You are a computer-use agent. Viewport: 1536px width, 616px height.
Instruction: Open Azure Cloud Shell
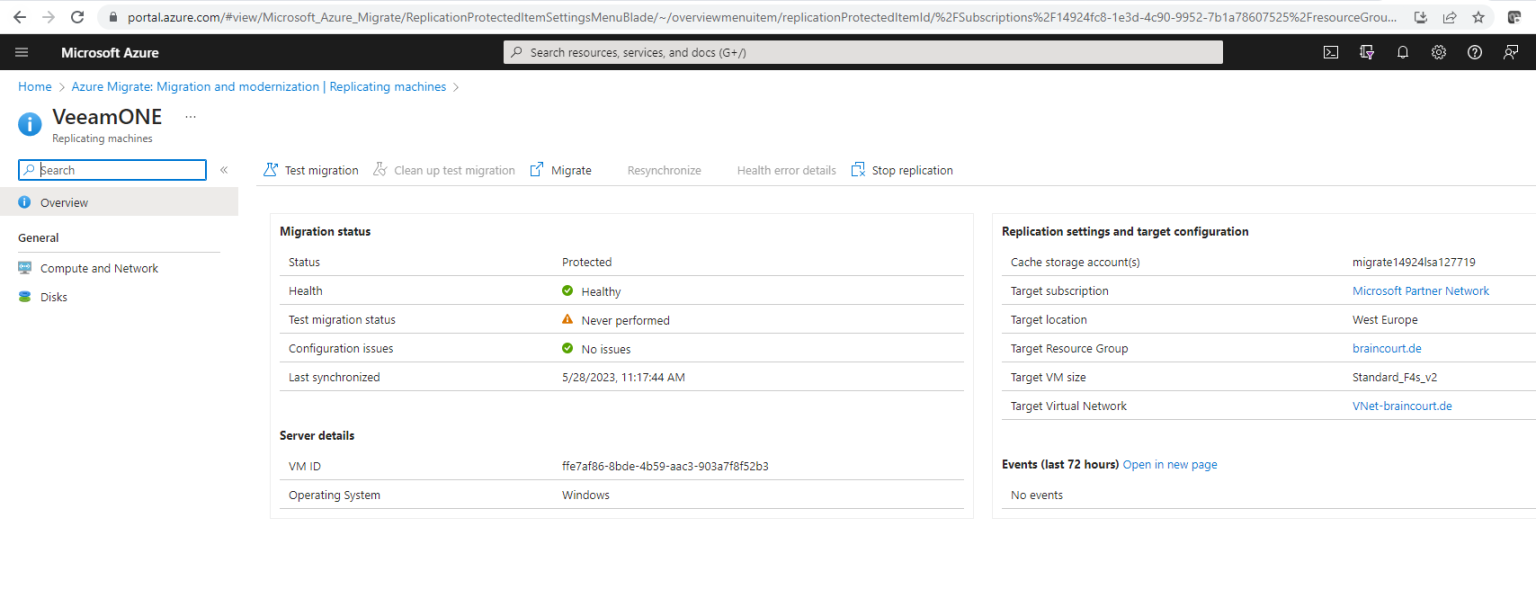pos(1331,51)
